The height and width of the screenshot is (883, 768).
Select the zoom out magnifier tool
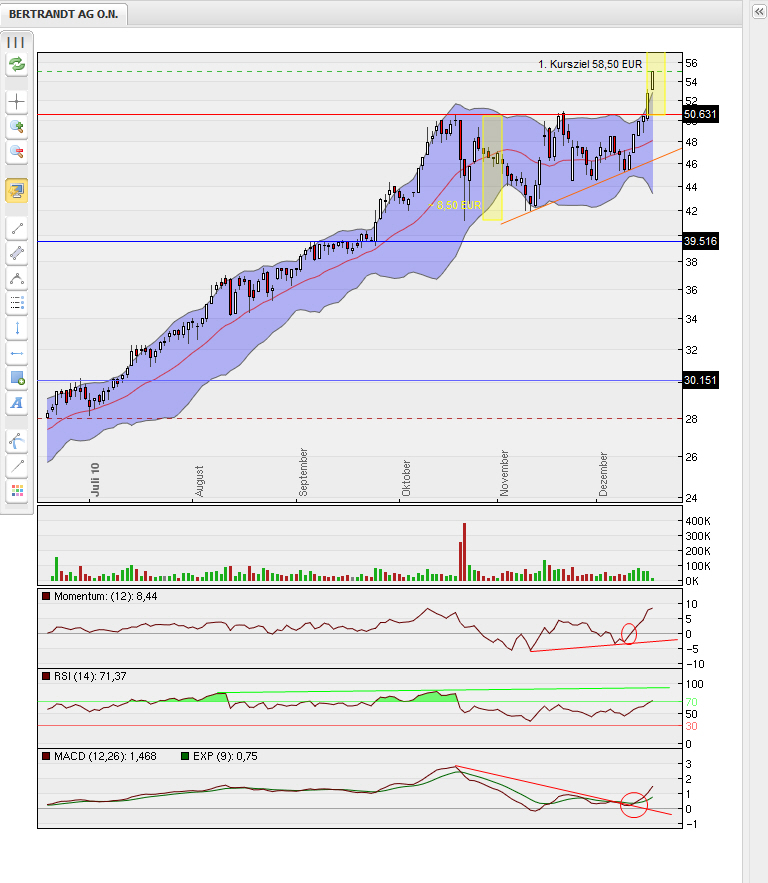[x=17, y=152]
